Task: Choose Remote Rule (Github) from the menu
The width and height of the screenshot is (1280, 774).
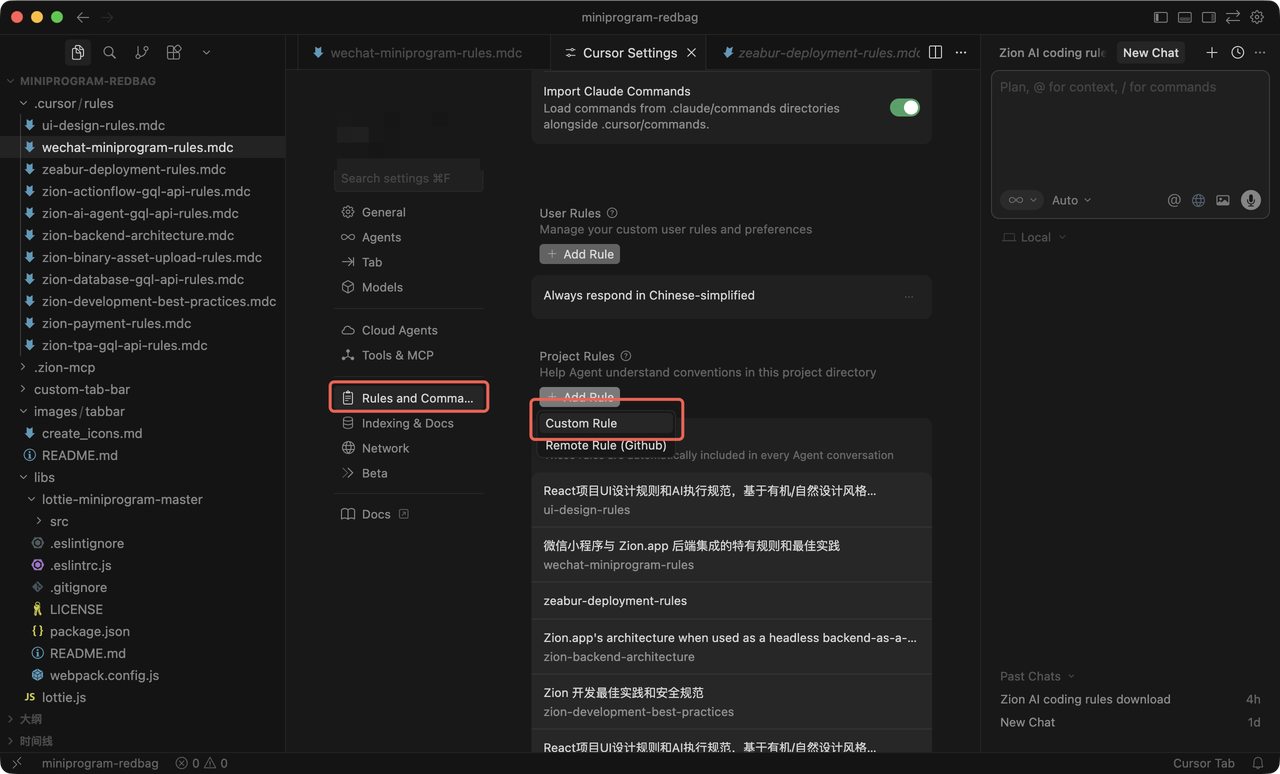Action: pos(606,445)
